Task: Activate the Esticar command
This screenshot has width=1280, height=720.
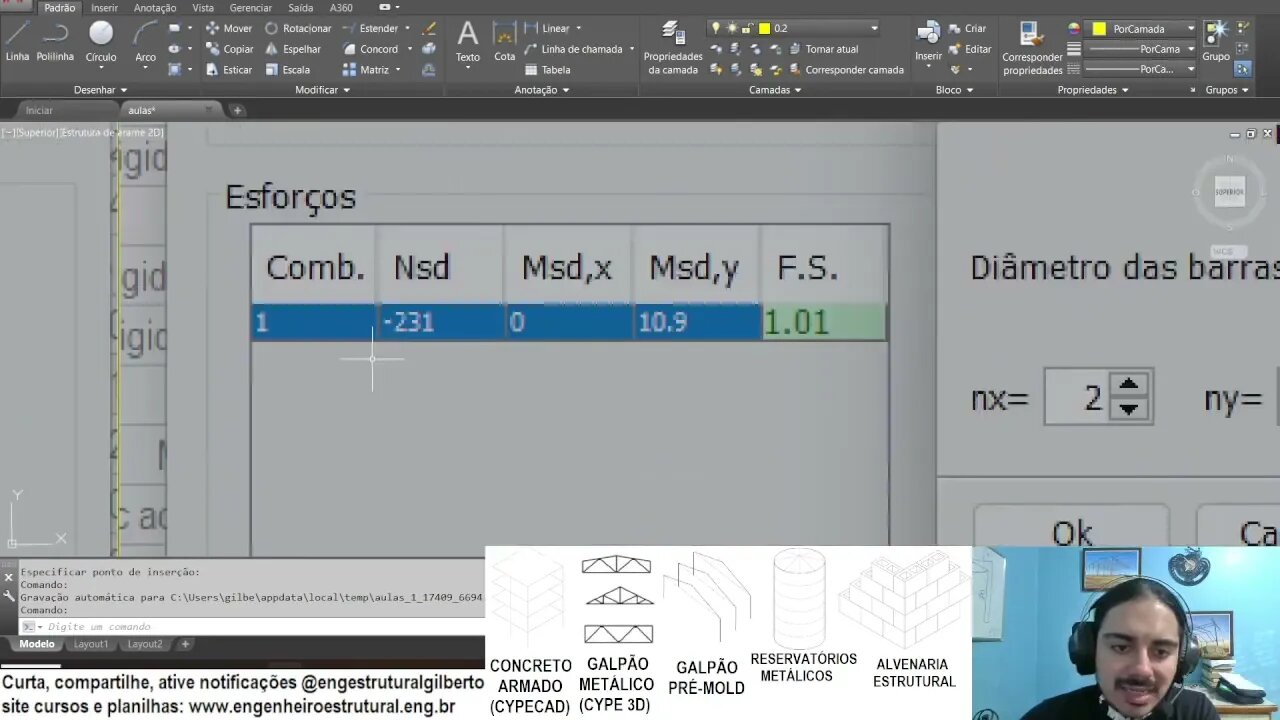Action: 229,70
